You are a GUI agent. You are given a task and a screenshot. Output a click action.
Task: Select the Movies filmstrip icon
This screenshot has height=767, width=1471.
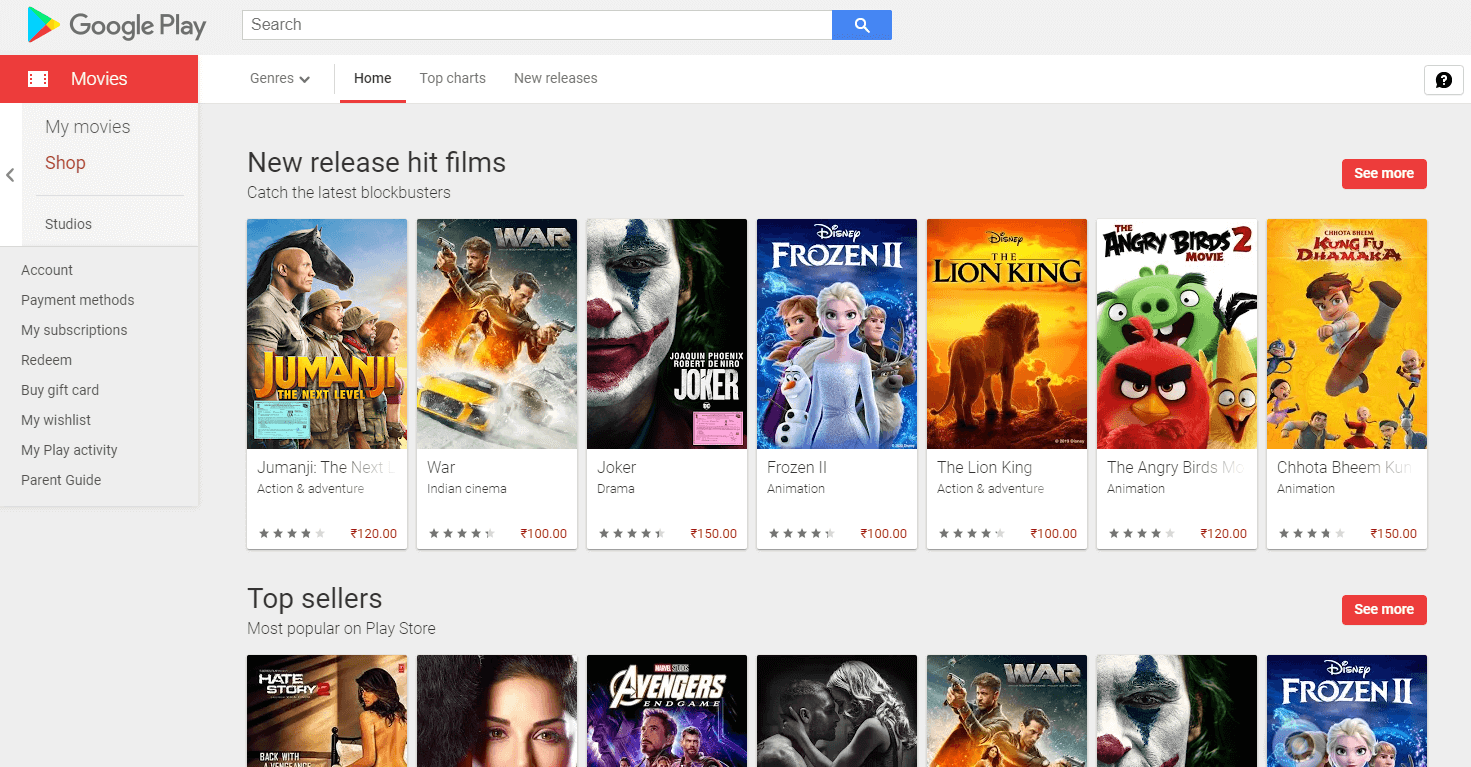coord(37,77)
